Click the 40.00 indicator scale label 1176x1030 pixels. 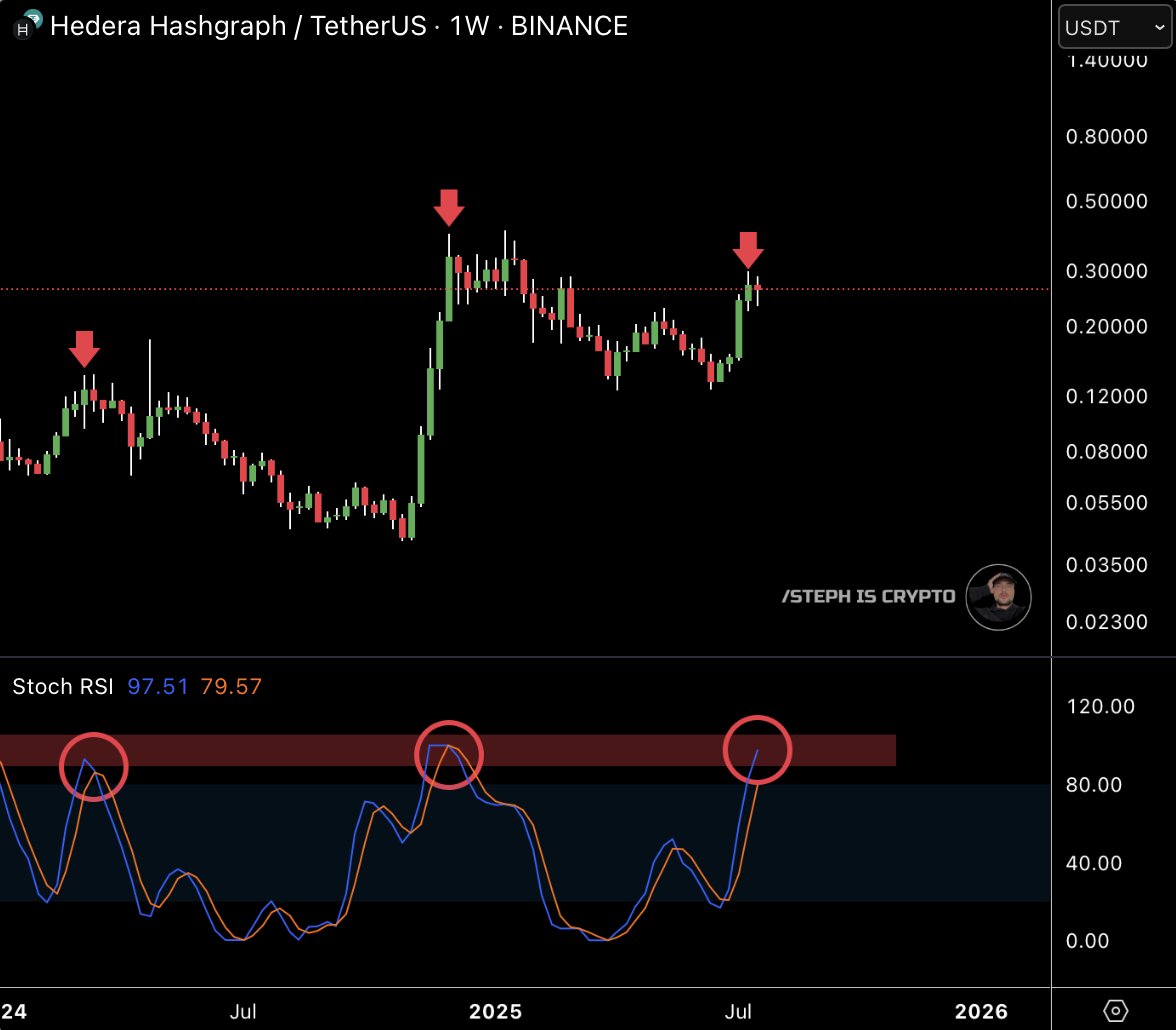point(1094,863)
